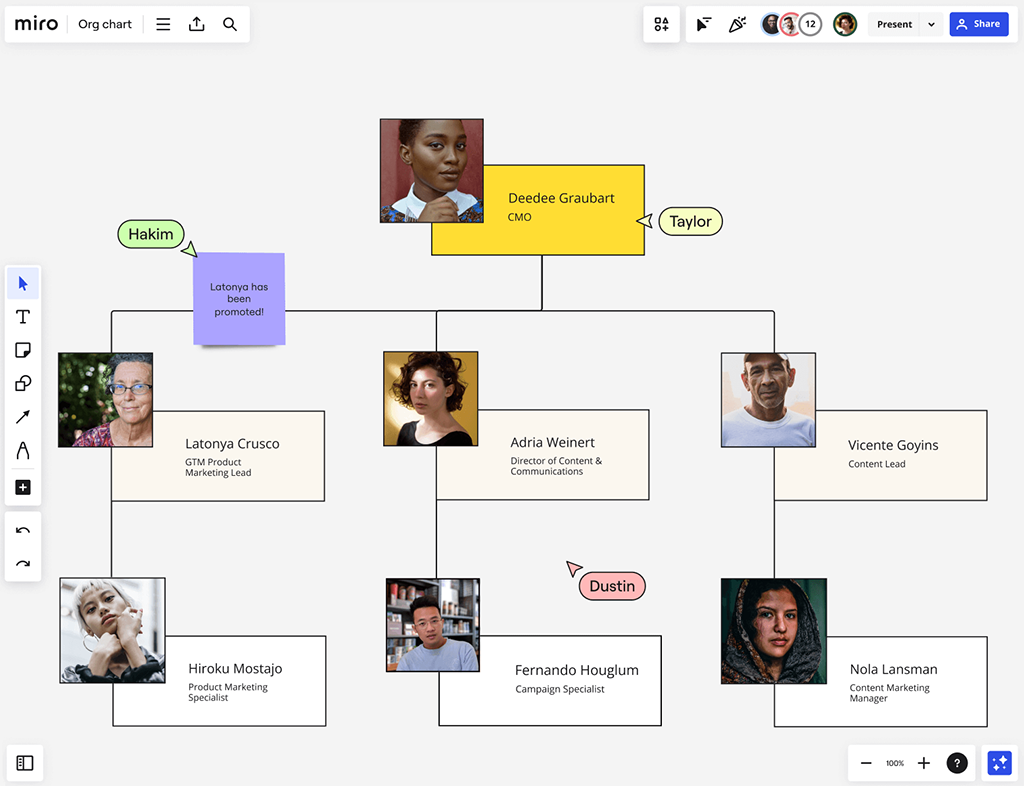Screen dimensions: 1024x786
Task: Select the Text tool
Action: (23, 317)
